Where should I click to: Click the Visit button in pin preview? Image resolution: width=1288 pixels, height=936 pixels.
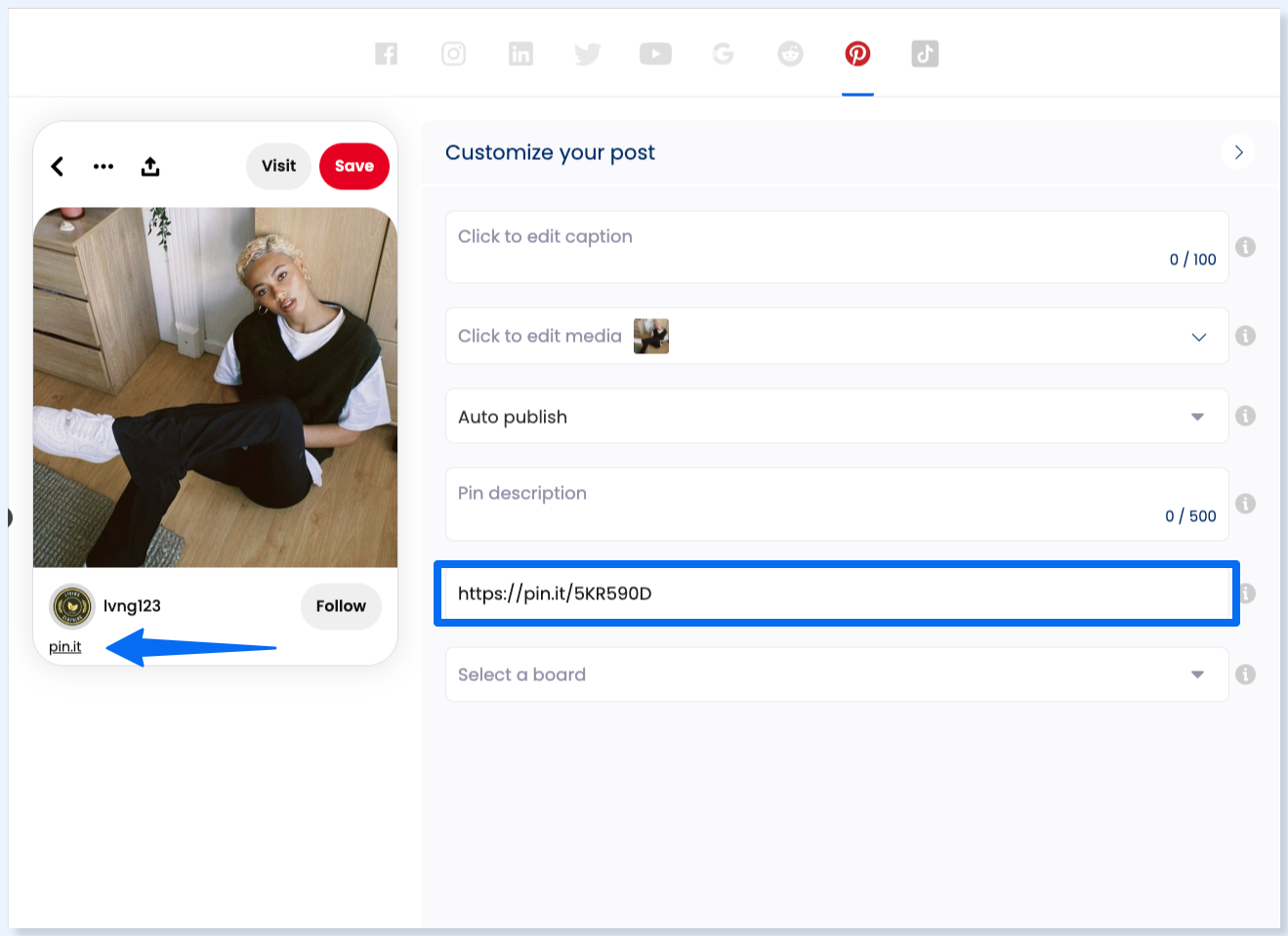point(278,166)
